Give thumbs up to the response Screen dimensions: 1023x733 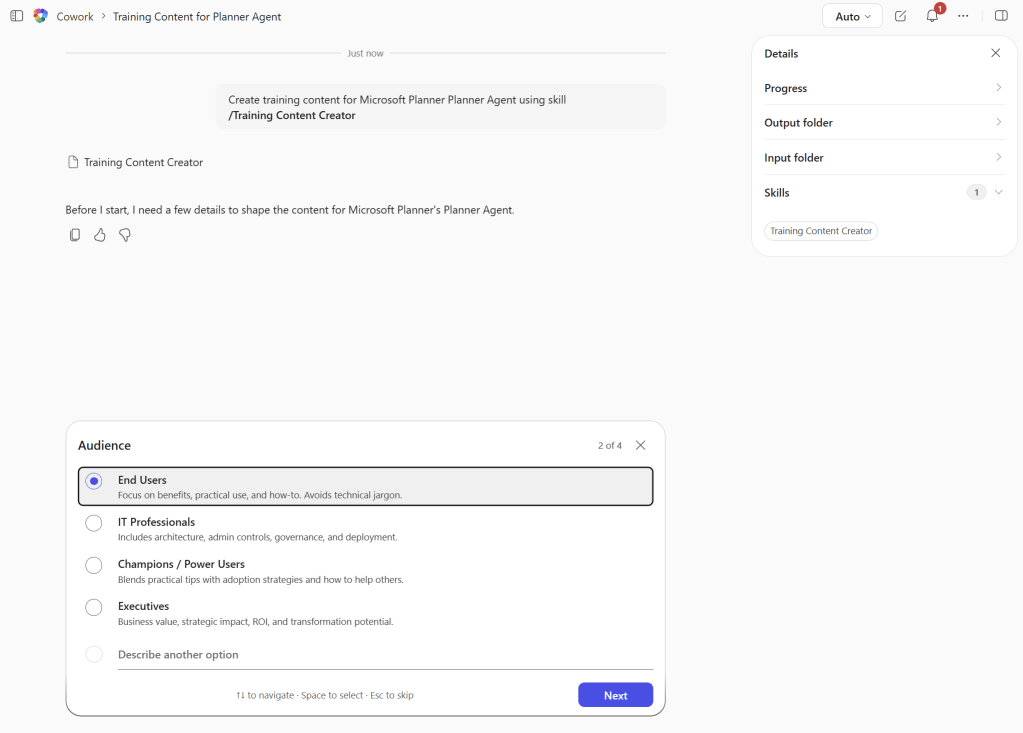point(100,235)
